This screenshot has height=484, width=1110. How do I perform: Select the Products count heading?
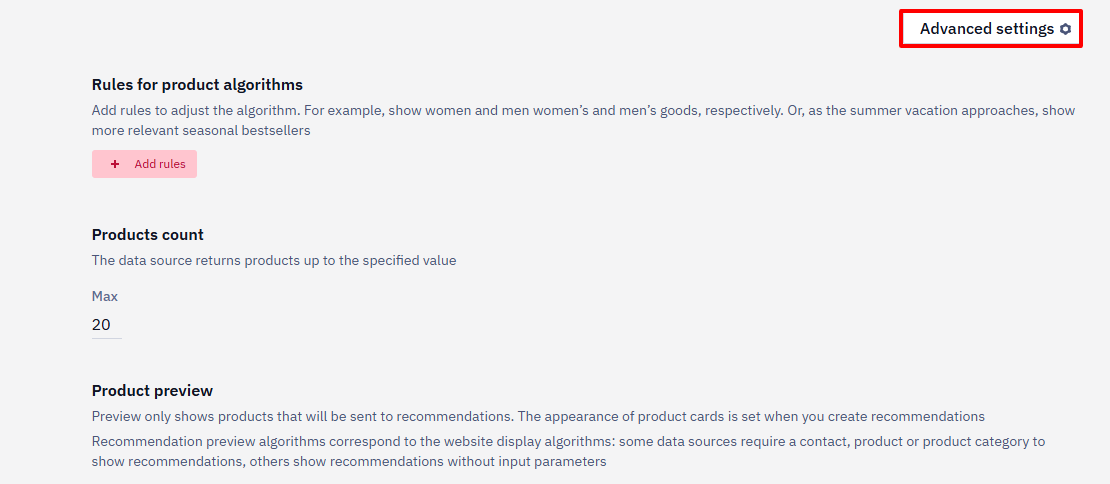(148, 234)
